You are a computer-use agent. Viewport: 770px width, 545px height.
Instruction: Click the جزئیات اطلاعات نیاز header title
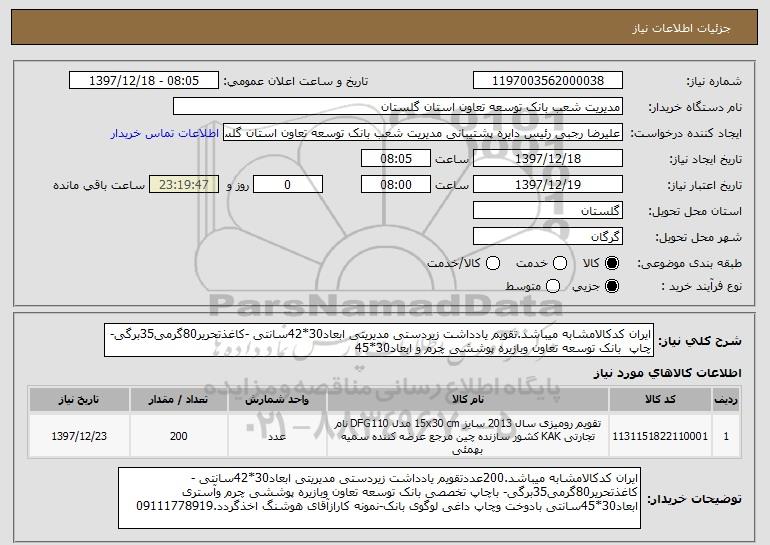(x=681, y=28)
